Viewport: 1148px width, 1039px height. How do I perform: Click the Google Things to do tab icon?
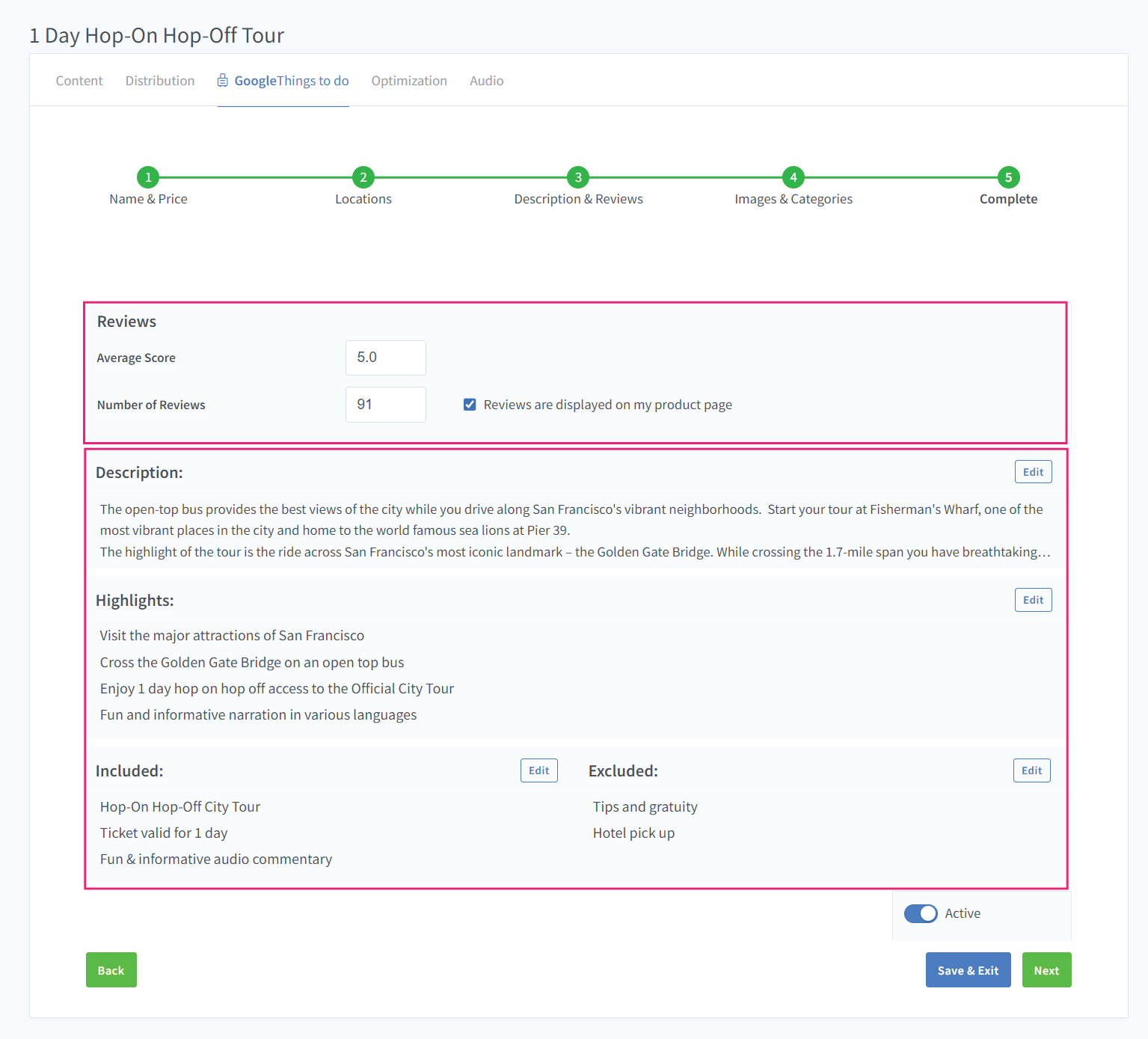coord(223,81)
